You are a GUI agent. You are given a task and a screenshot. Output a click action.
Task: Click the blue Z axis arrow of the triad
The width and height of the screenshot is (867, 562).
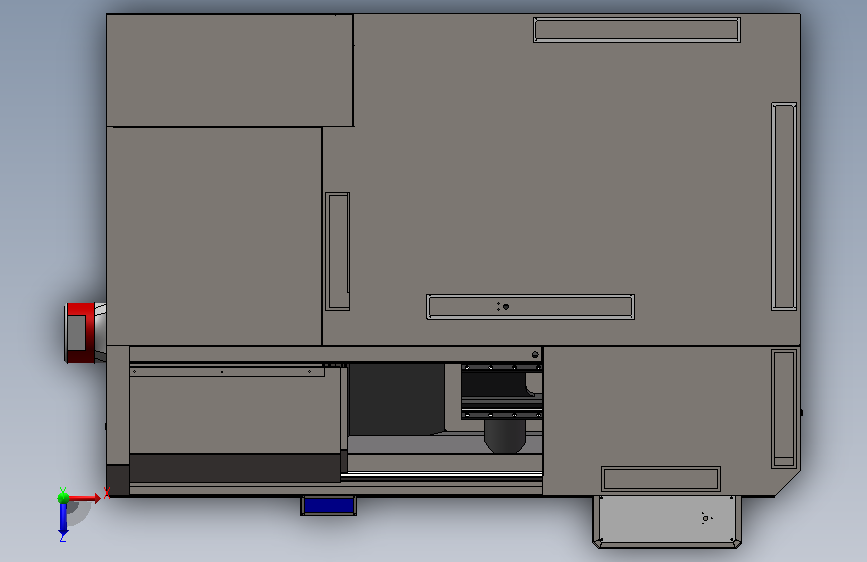tap(63, 519)
